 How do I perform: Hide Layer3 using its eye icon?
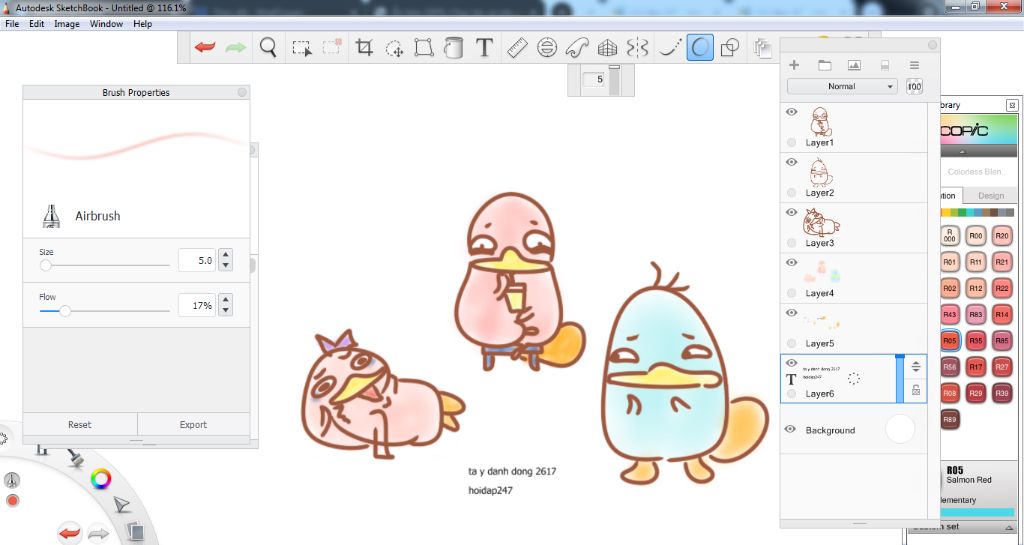pyautogui.click(x=792, y=212)
